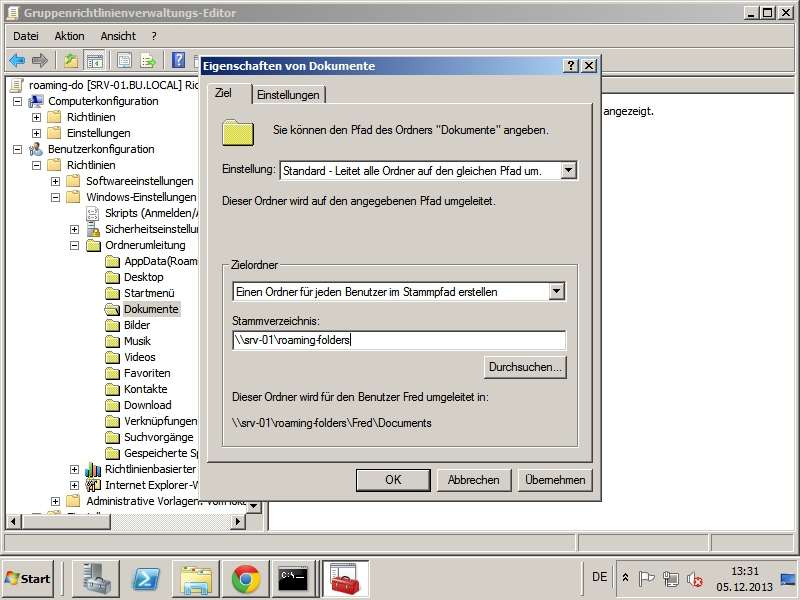Viewport: 800px width, 600px height.
Task: Click the Stammverzeichnis path input field
Action: pos(399,340)
